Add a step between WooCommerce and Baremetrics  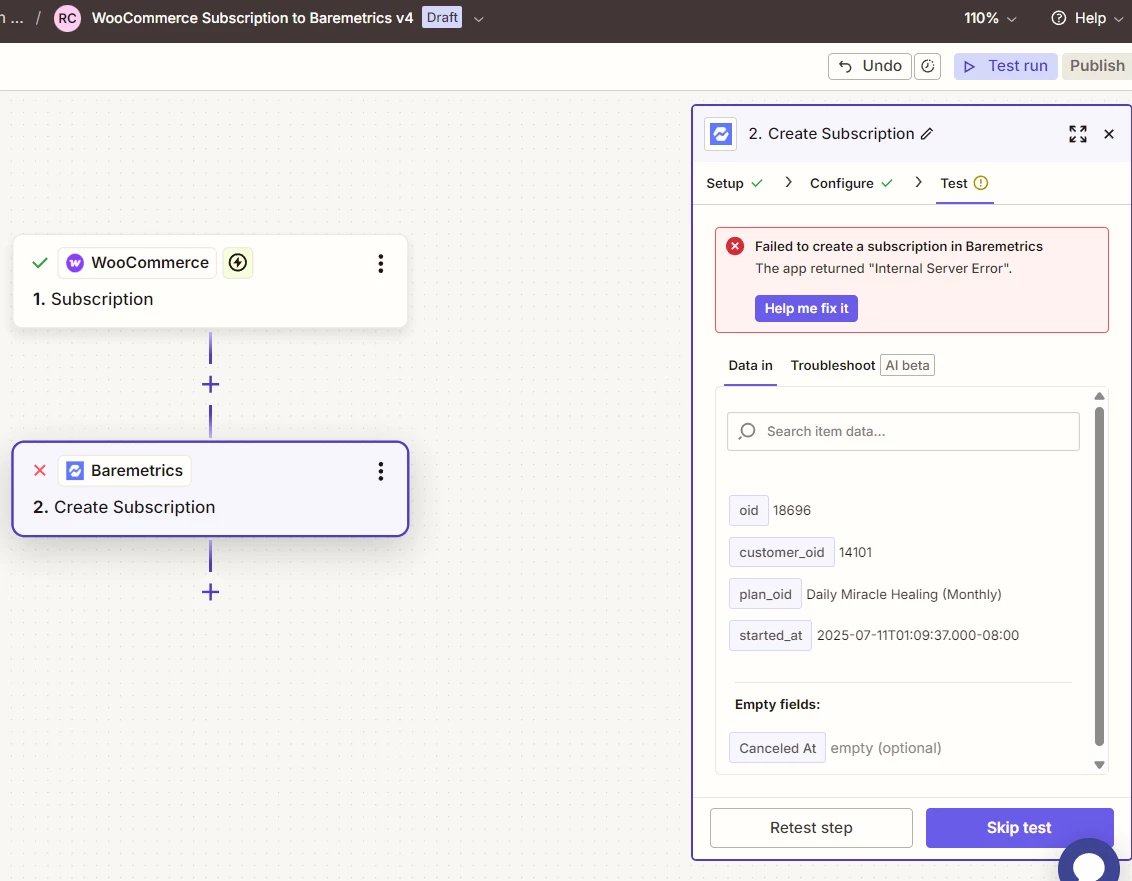210,384
